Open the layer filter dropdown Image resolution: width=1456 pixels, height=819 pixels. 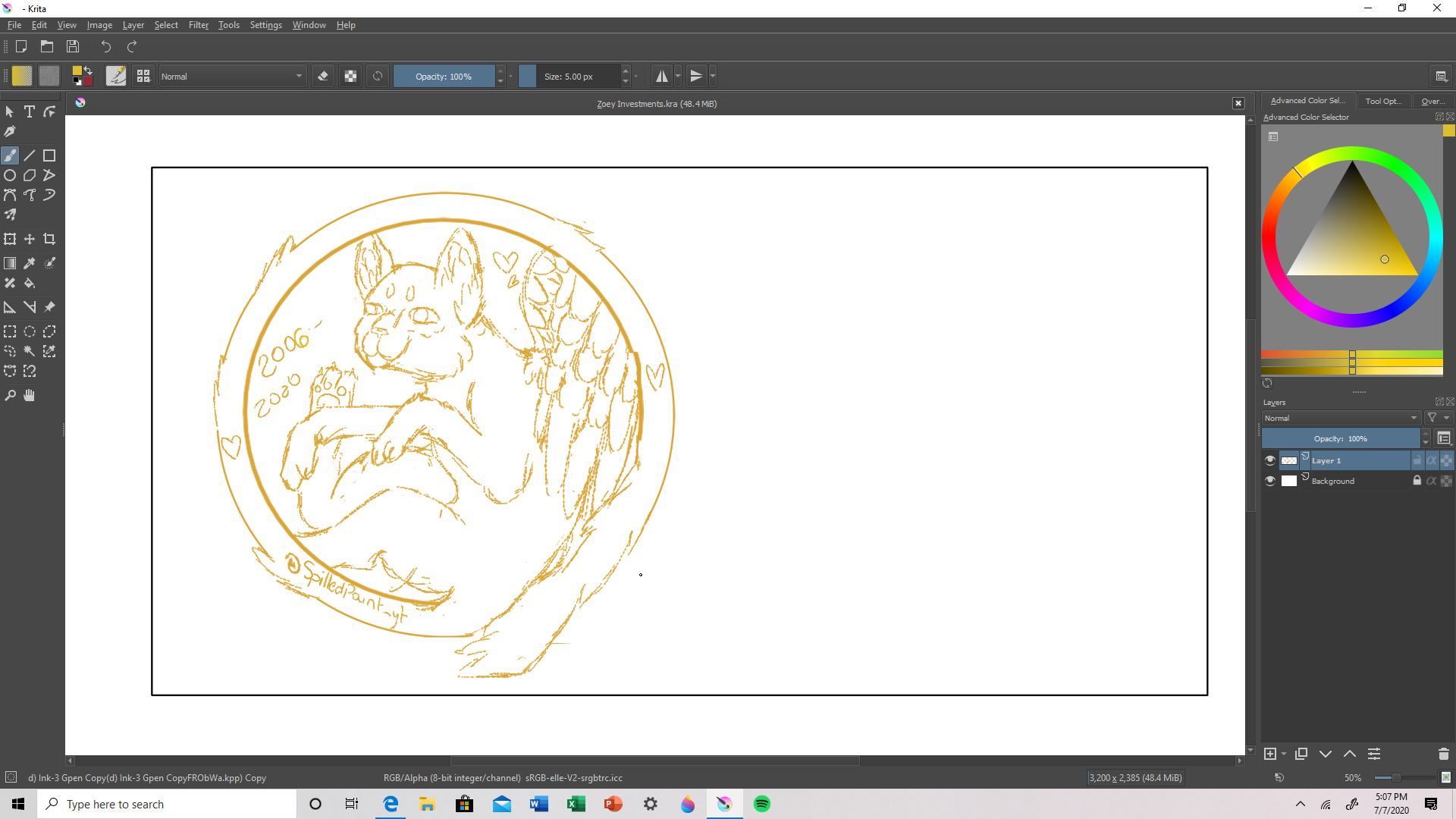1438,418
